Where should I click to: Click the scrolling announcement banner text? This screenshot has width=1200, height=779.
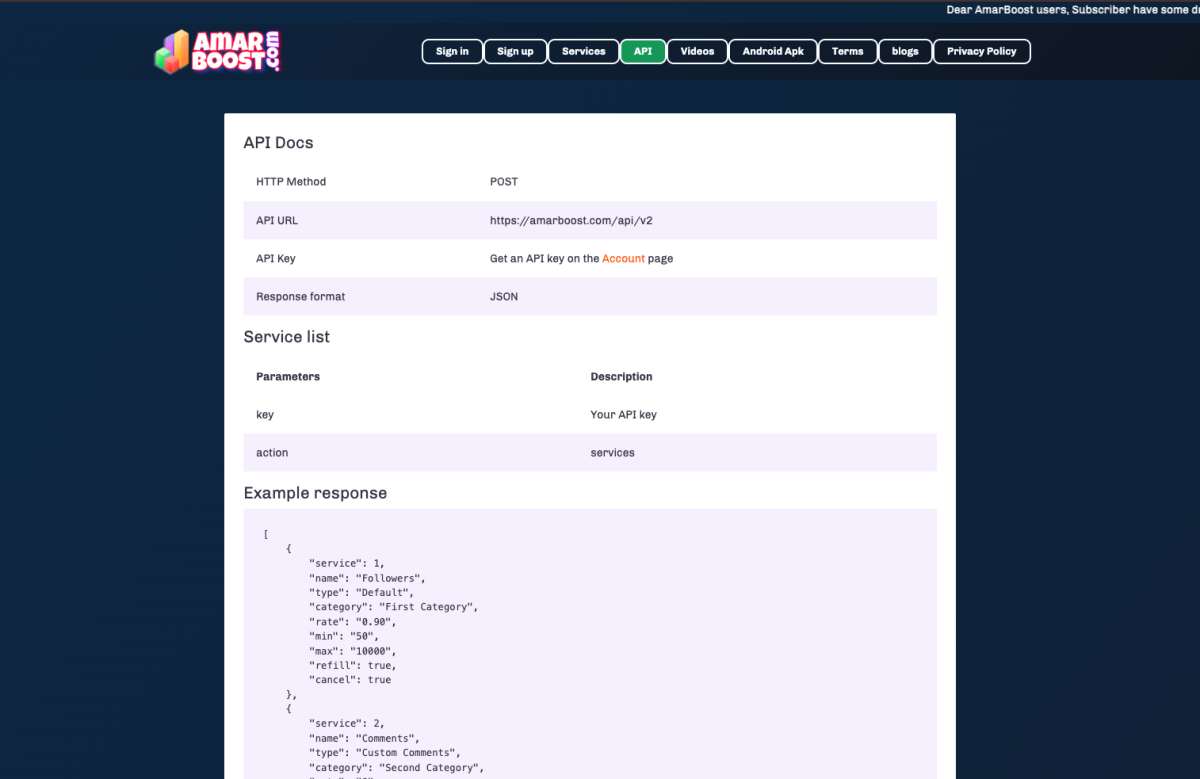(x=1072, y=10)
